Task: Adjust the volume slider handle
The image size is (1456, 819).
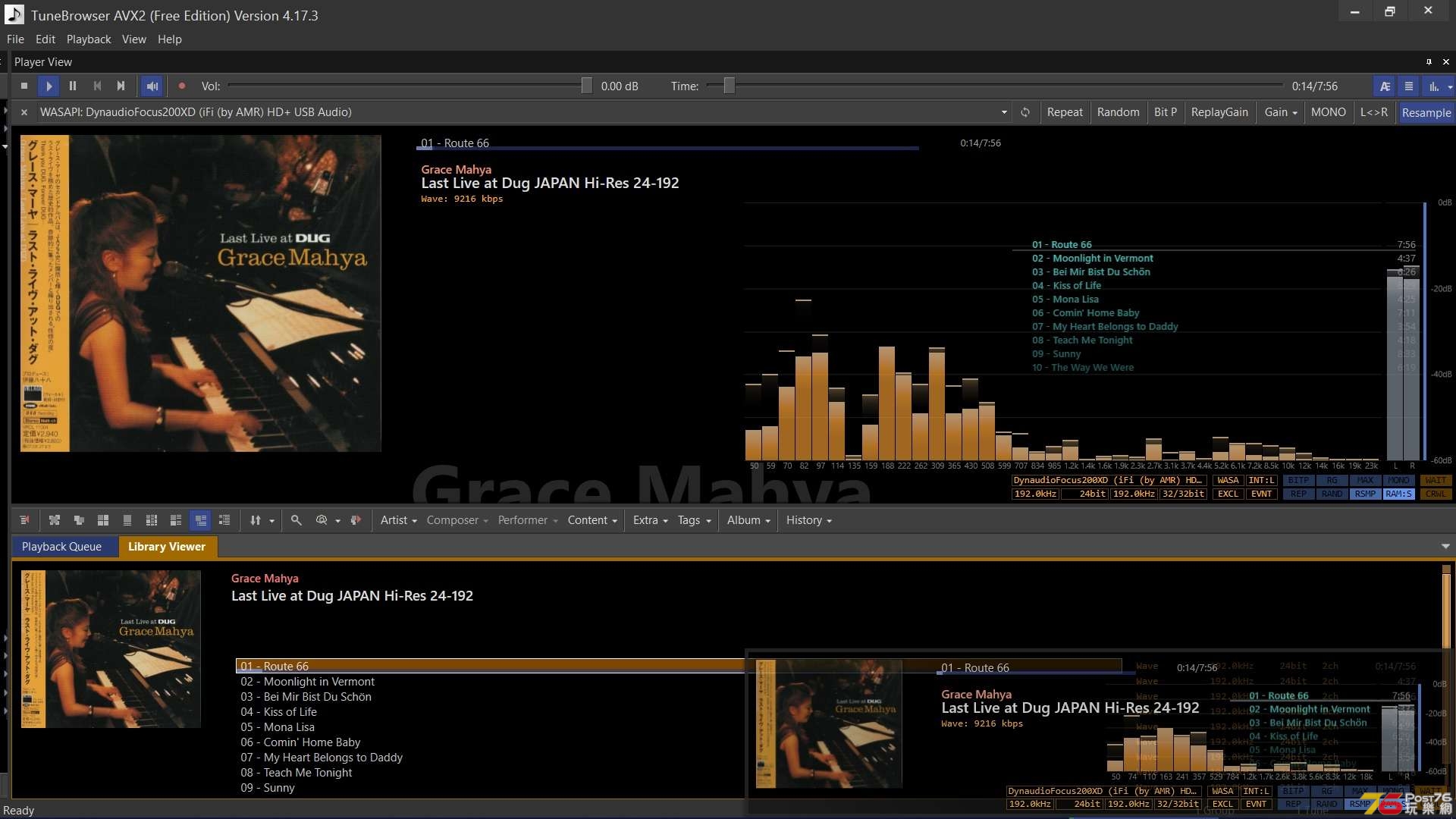Action: tap(586, 86)
